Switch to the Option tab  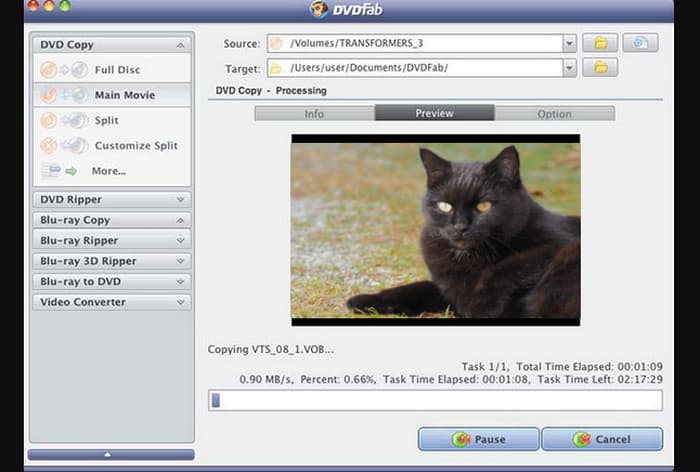tap(554, 113)
